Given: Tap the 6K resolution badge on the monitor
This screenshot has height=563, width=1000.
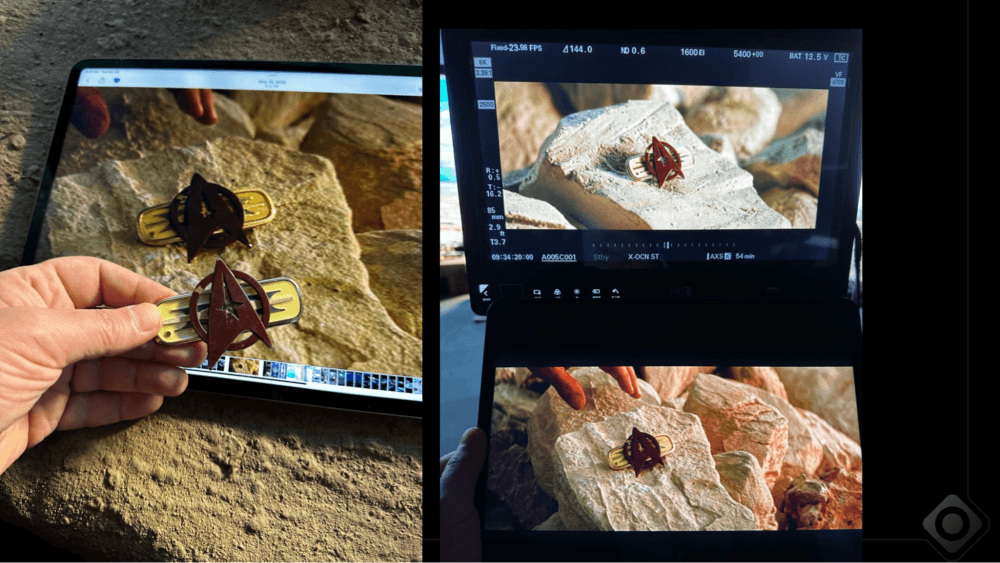Looking at the screenshot, I should (483, 62).
